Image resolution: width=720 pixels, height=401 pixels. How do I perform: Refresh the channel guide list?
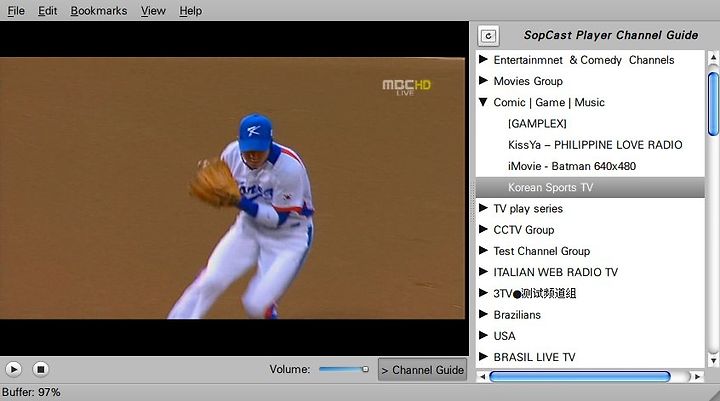(488, 36)
